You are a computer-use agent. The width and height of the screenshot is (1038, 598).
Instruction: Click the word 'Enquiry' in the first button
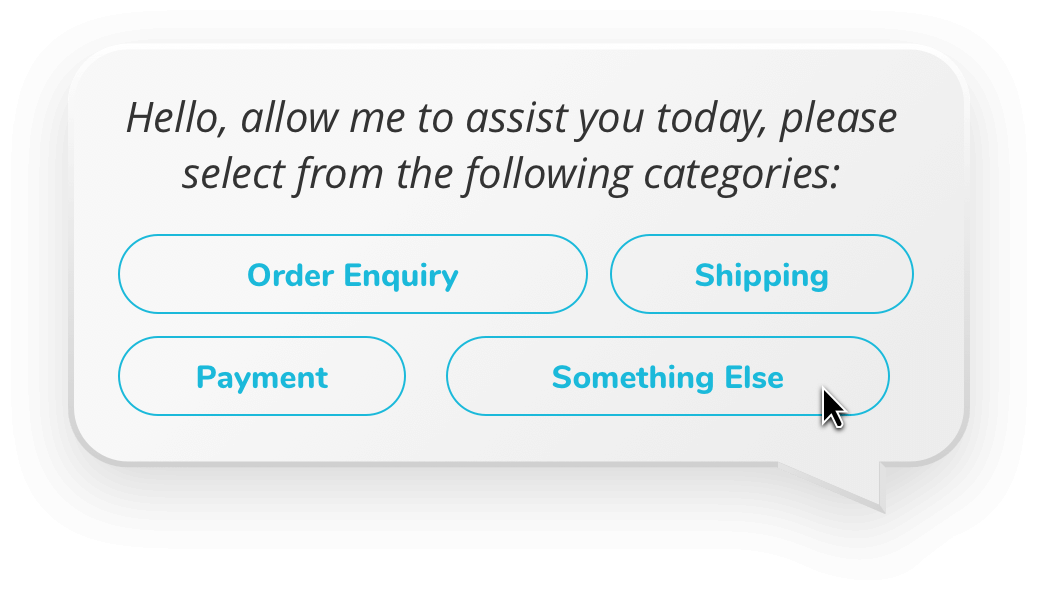(x=401, y=277)
